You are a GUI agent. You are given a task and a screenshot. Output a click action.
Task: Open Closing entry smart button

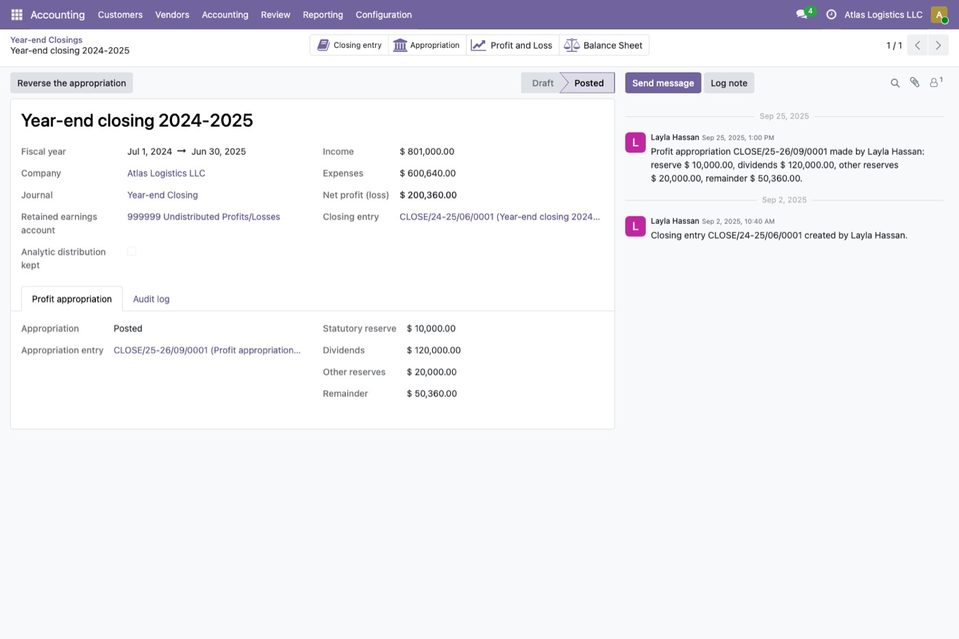(x=349, y=45)
